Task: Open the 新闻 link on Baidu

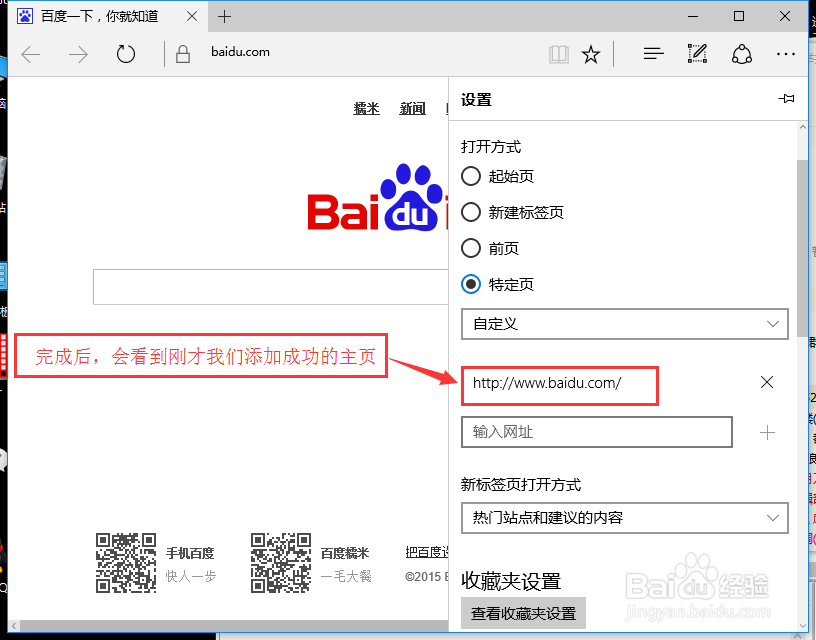Action: [x=413, y=108]
